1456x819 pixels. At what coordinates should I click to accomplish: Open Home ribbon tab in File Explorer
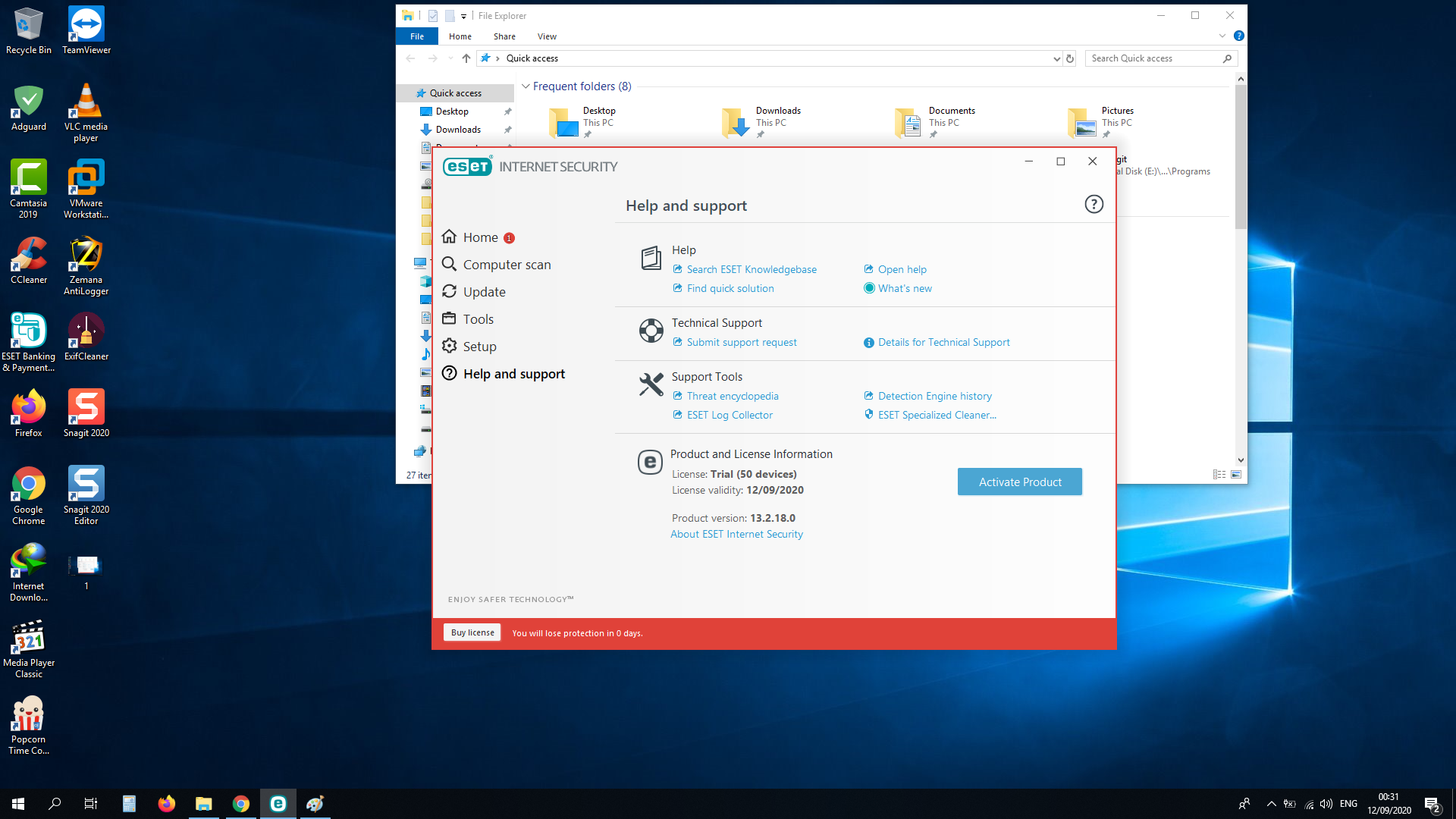coord(460,36)
